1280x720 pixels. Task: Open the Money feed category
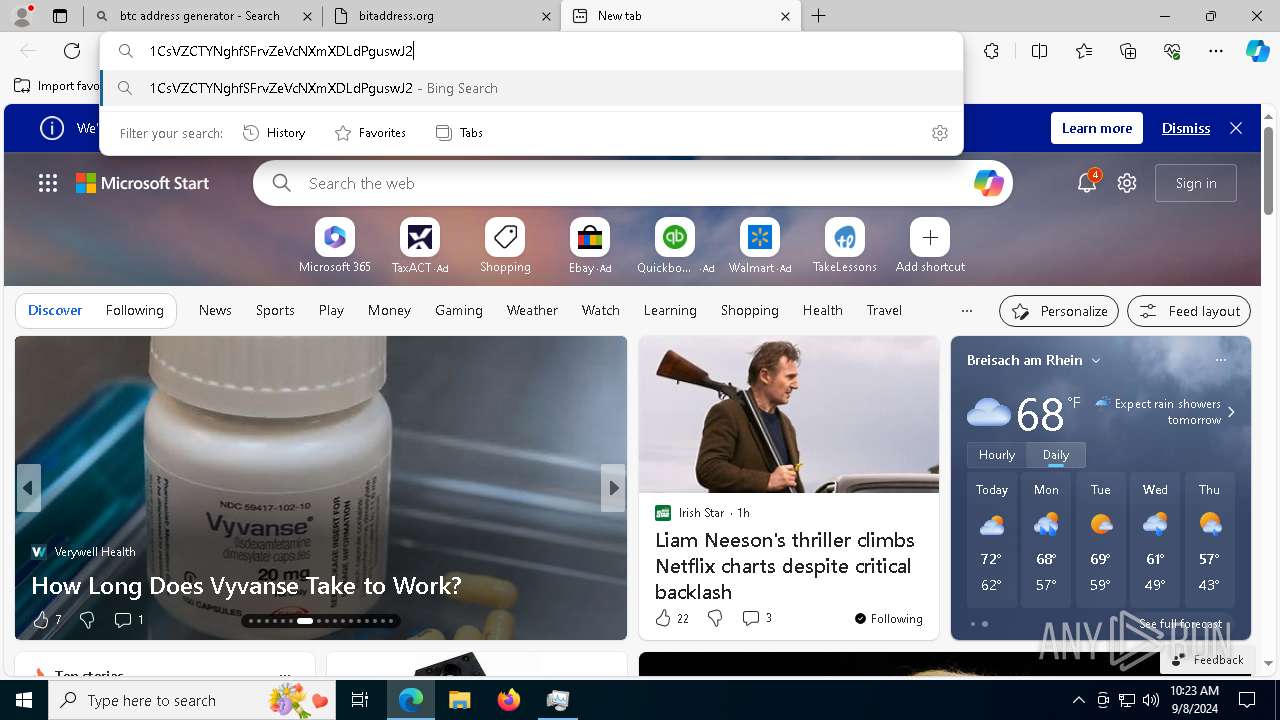click(x=389, y=310)
